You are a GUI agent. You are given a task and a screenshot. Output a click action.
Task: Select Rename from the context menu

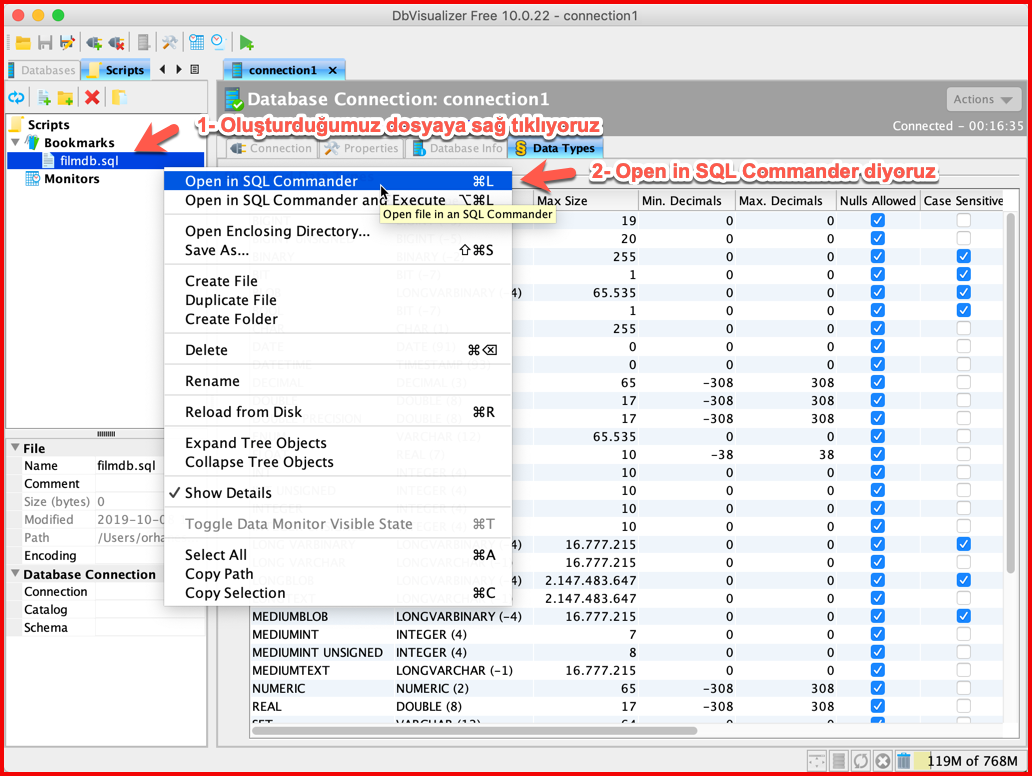[337, 381]
